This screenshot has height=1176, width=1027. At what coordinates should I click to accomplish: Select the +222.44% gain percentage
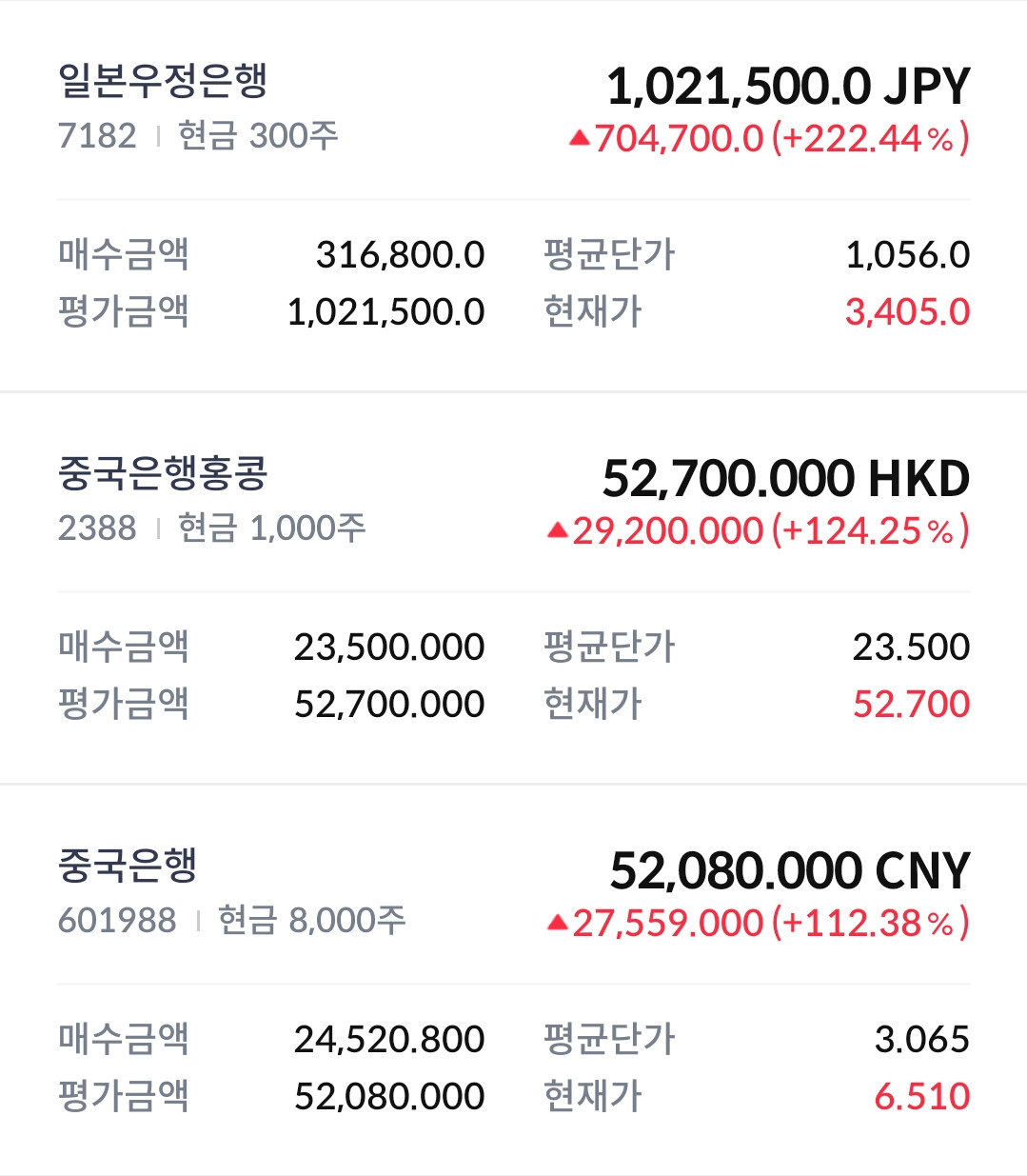tap(871, 138)
